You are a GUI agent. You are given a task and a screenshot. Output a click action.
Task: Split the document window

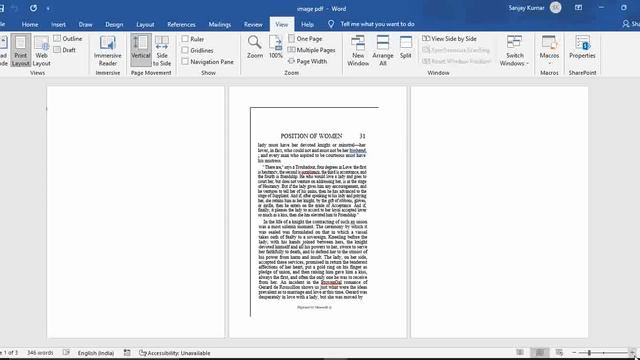pos(406,47)
